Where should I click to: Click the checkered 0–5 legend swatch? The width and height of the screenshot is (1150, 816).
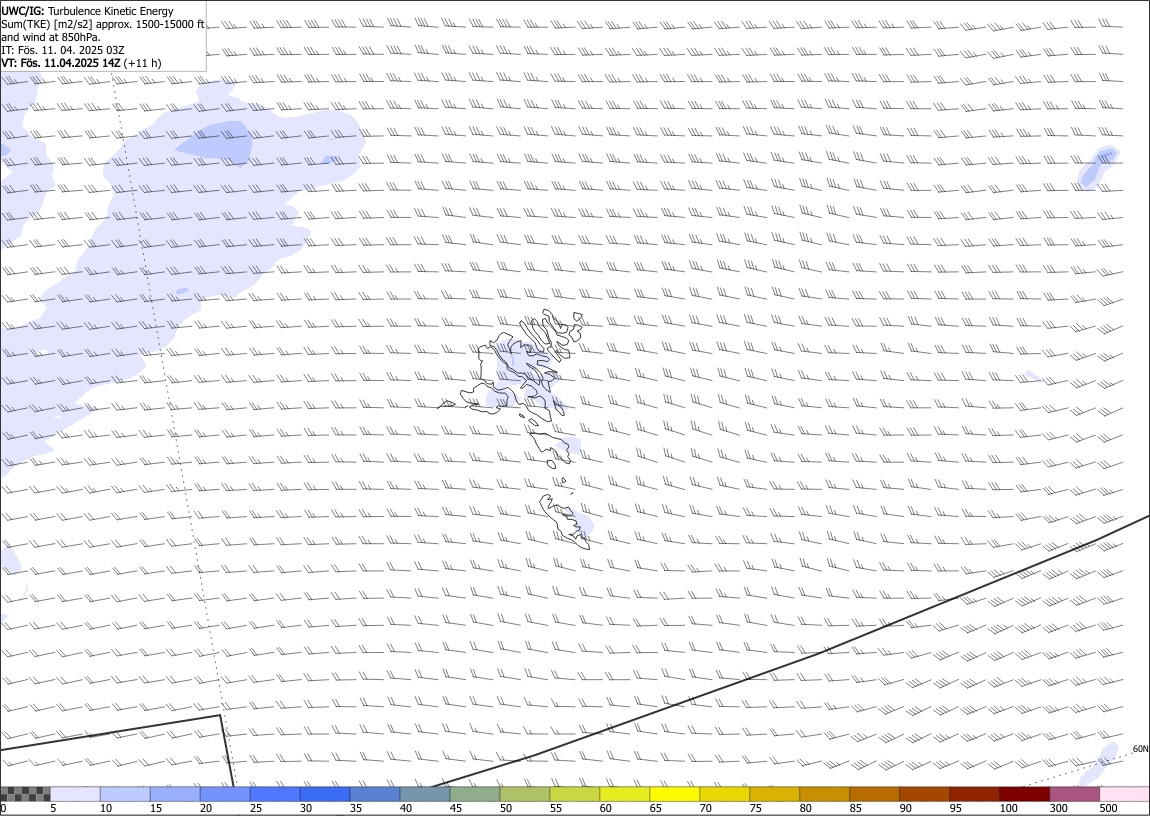coord(26,794)
